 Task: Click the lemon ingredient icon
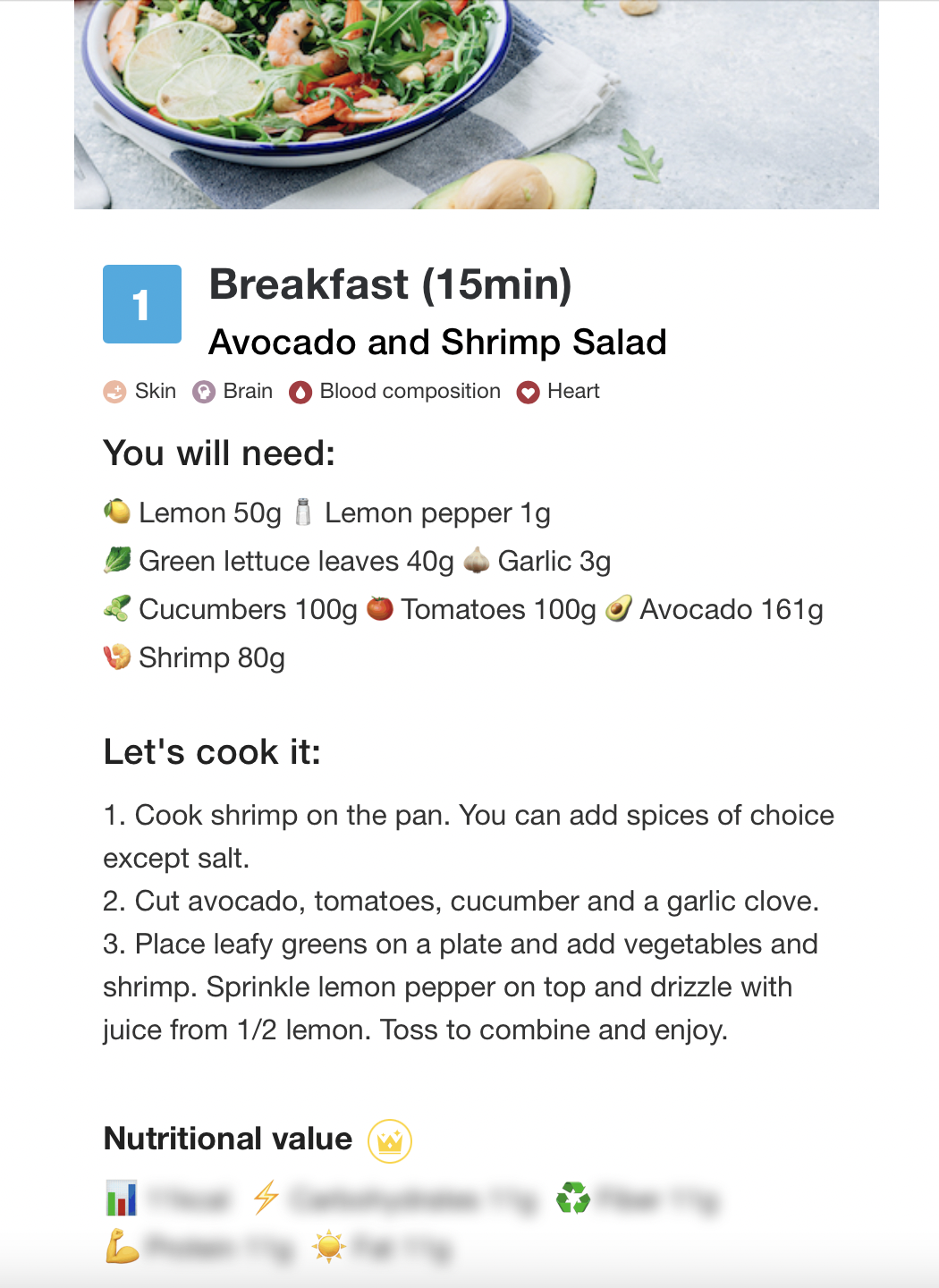(x=117, y=512)
